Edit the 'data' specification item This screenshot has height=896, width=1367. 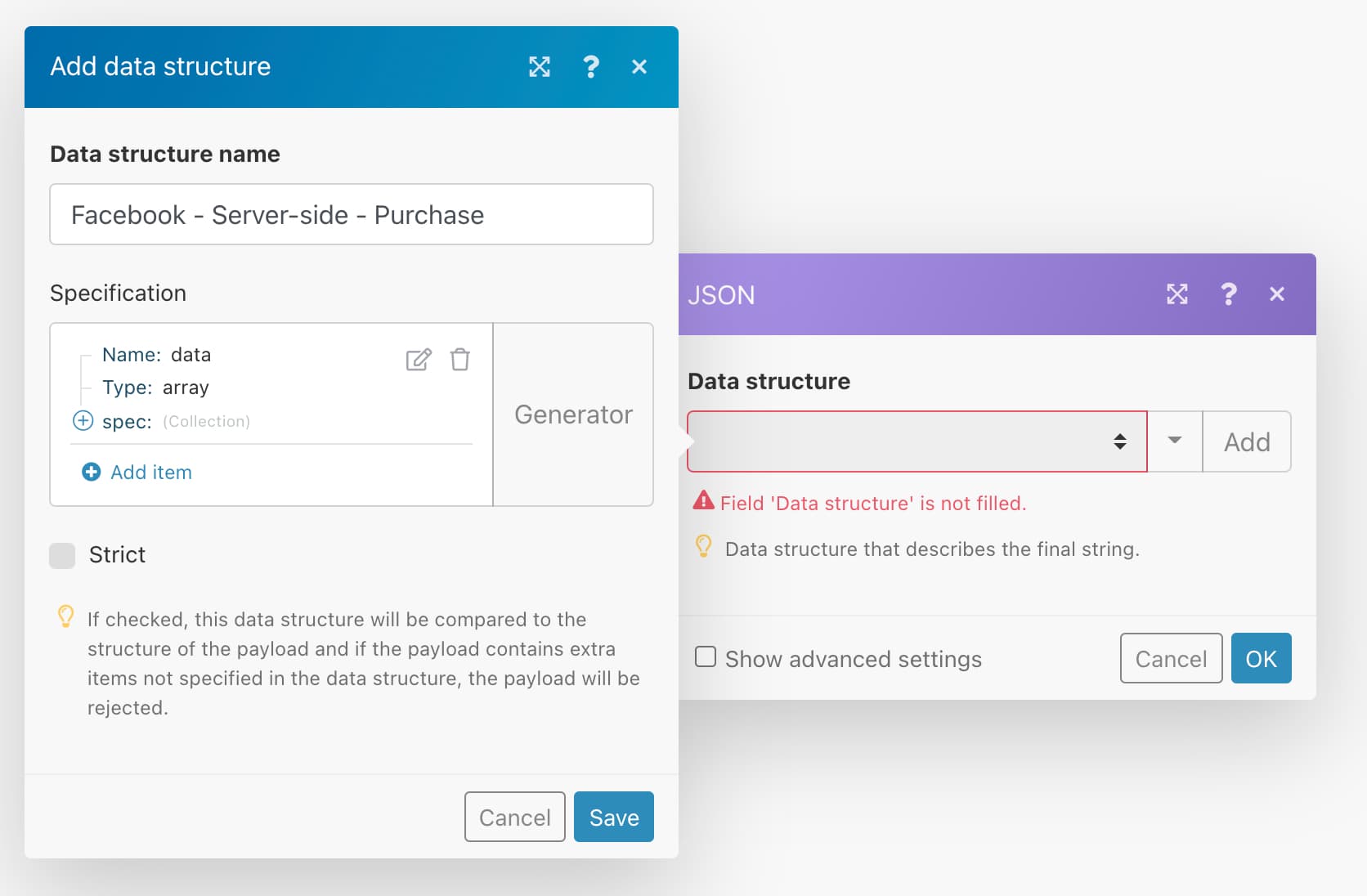[x=419, y=360]
